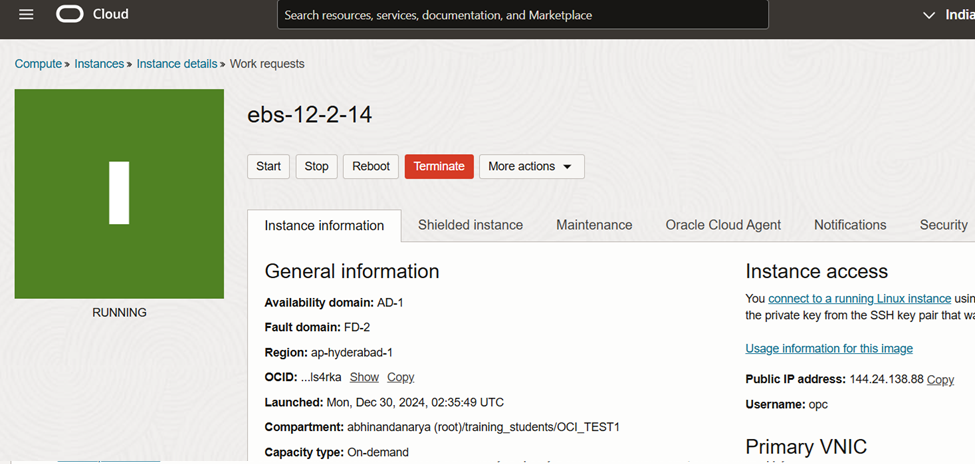Open Instance details breadcrumb link
Screen dimensions: 975x464
tap(176, 64)
